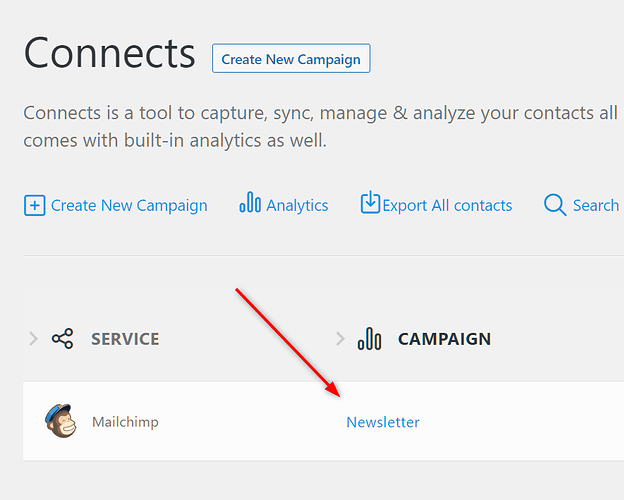Sort by the SERVICE column header text
The image size is (624, 500).
125,339
